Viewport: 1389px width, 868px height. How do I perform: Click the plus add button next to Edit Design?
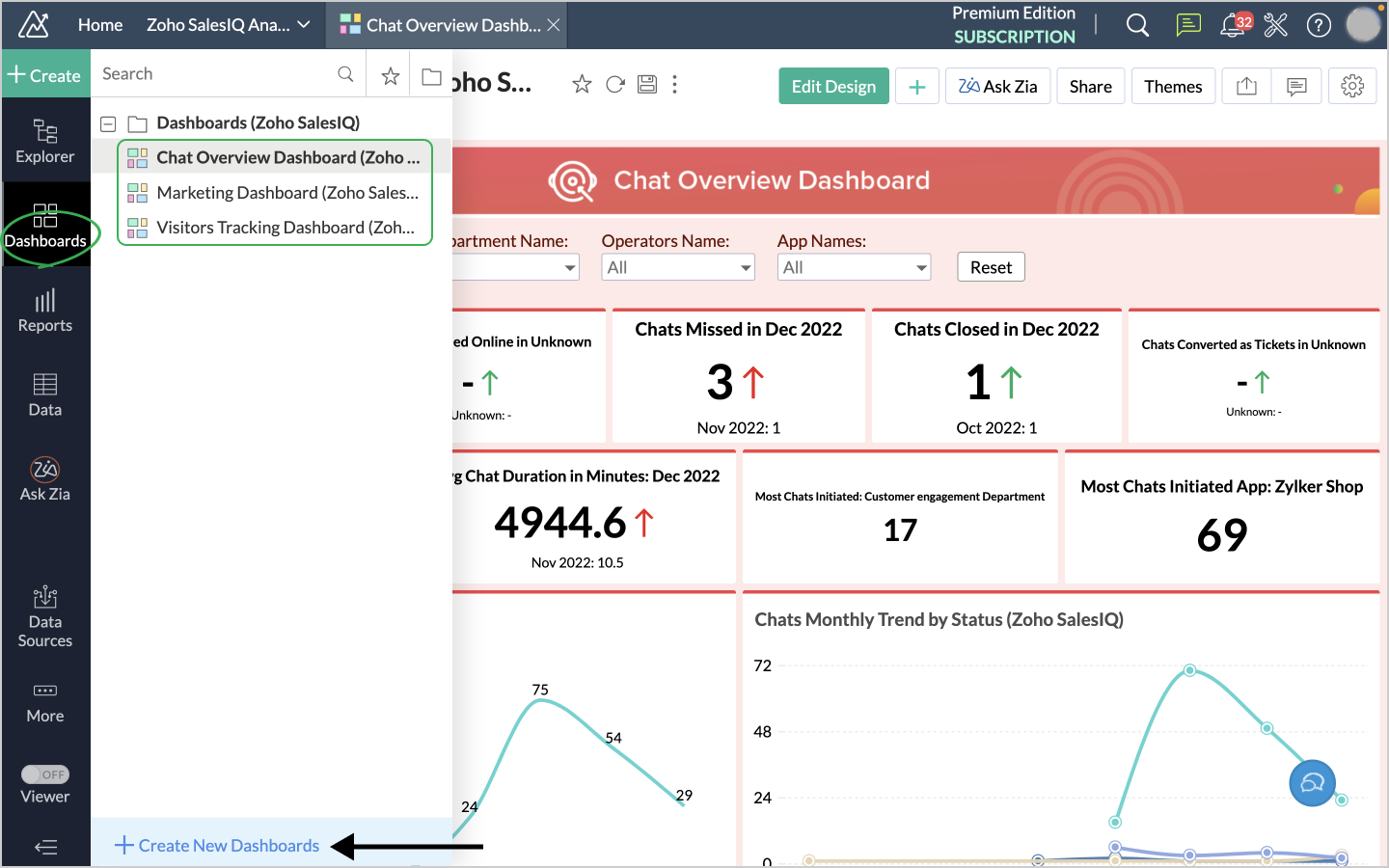coord(916,86)
